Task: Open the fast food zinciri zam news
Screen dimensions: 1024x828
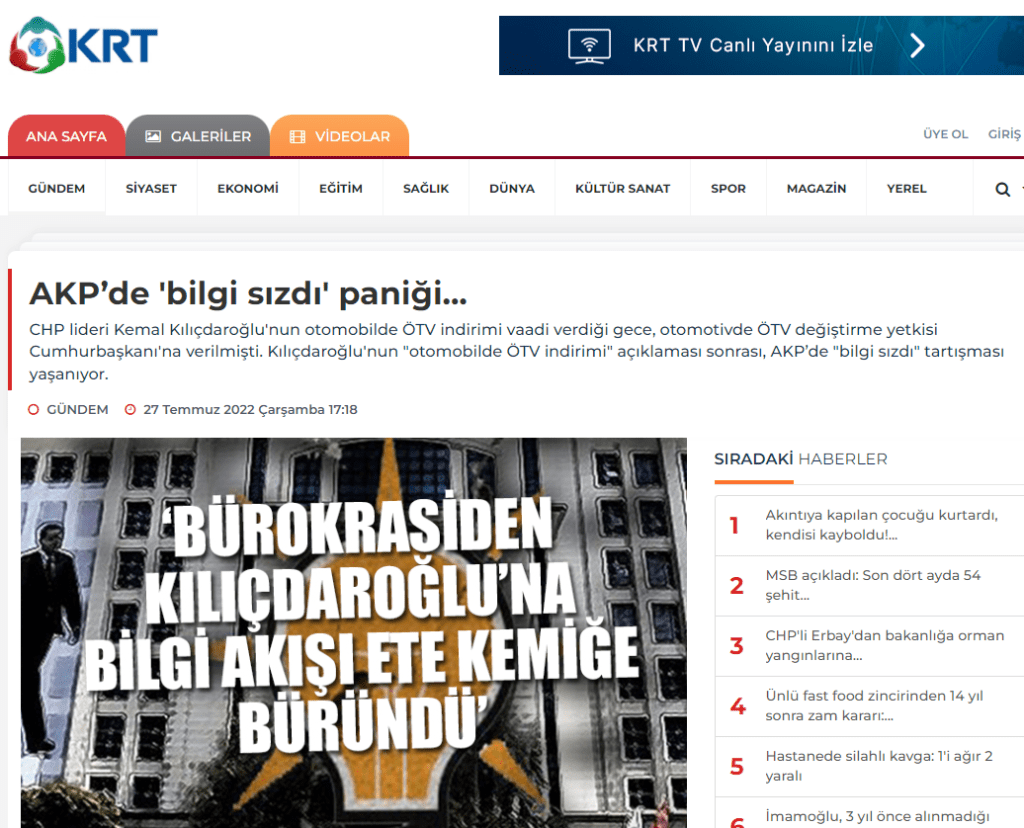Action: click(x=872, y=705)
